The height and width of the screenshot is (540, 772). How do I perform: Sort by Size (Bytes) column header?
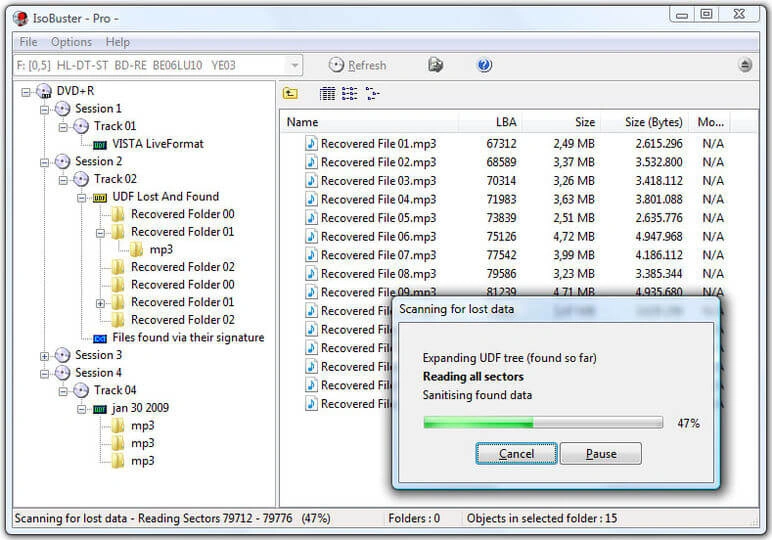click(x=645, y=122)
